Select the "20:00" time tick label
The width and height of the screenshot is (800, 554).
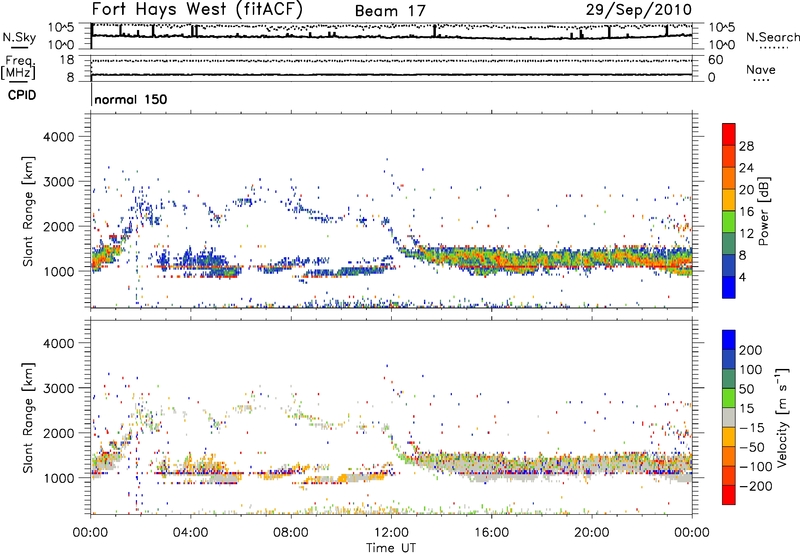(x=591, y=533)
